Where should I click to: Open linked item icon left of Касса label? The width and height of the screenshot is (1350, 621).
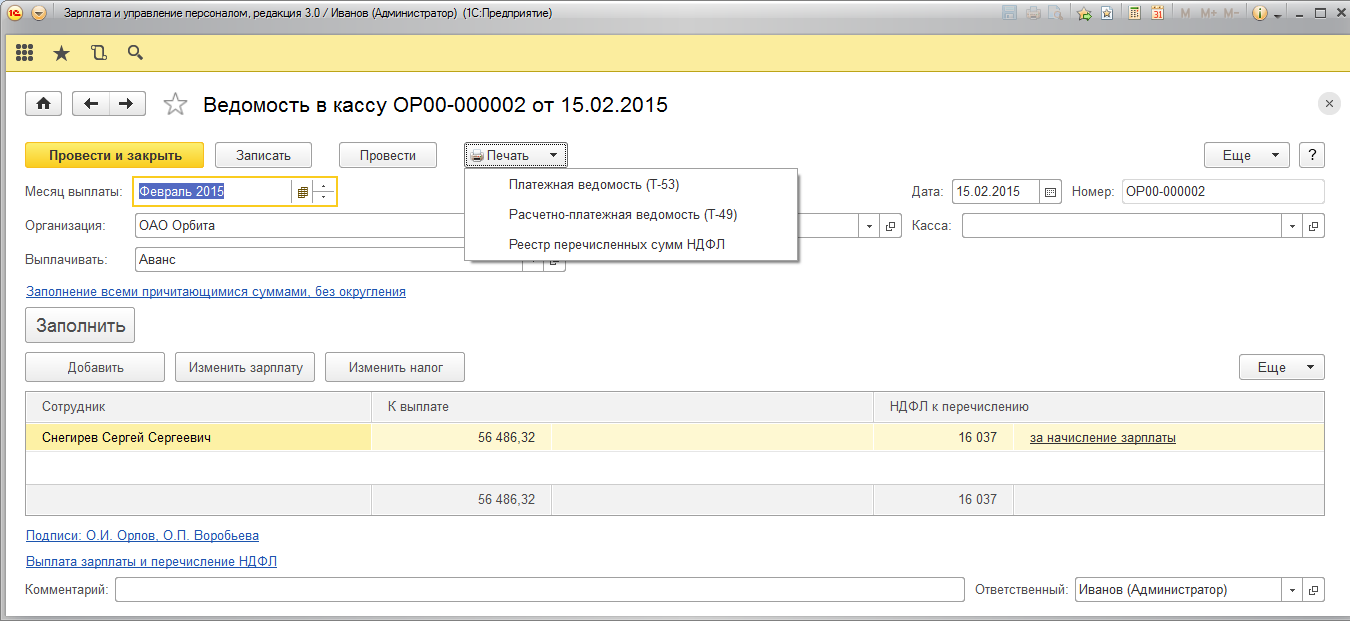(889, 226)
